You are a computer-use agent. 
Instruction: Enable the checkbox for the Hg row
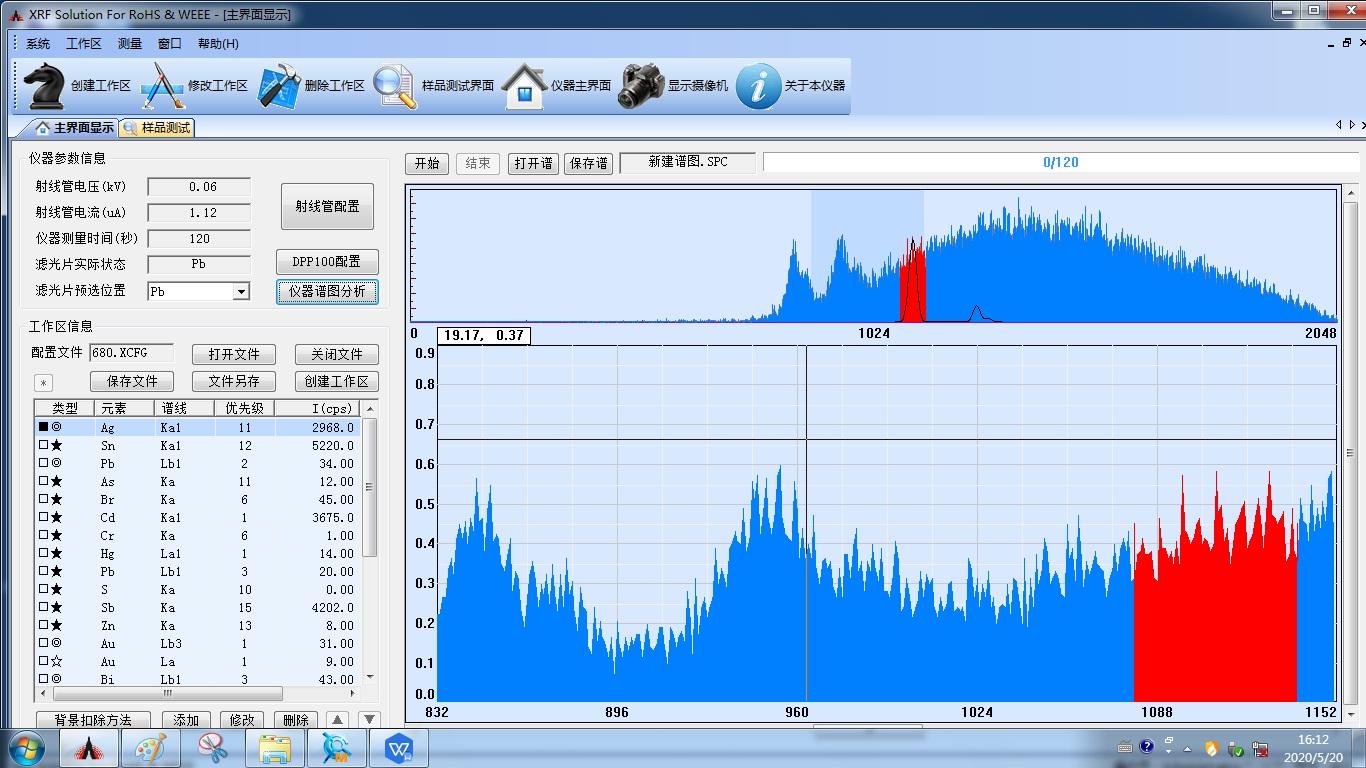point(43,554)
